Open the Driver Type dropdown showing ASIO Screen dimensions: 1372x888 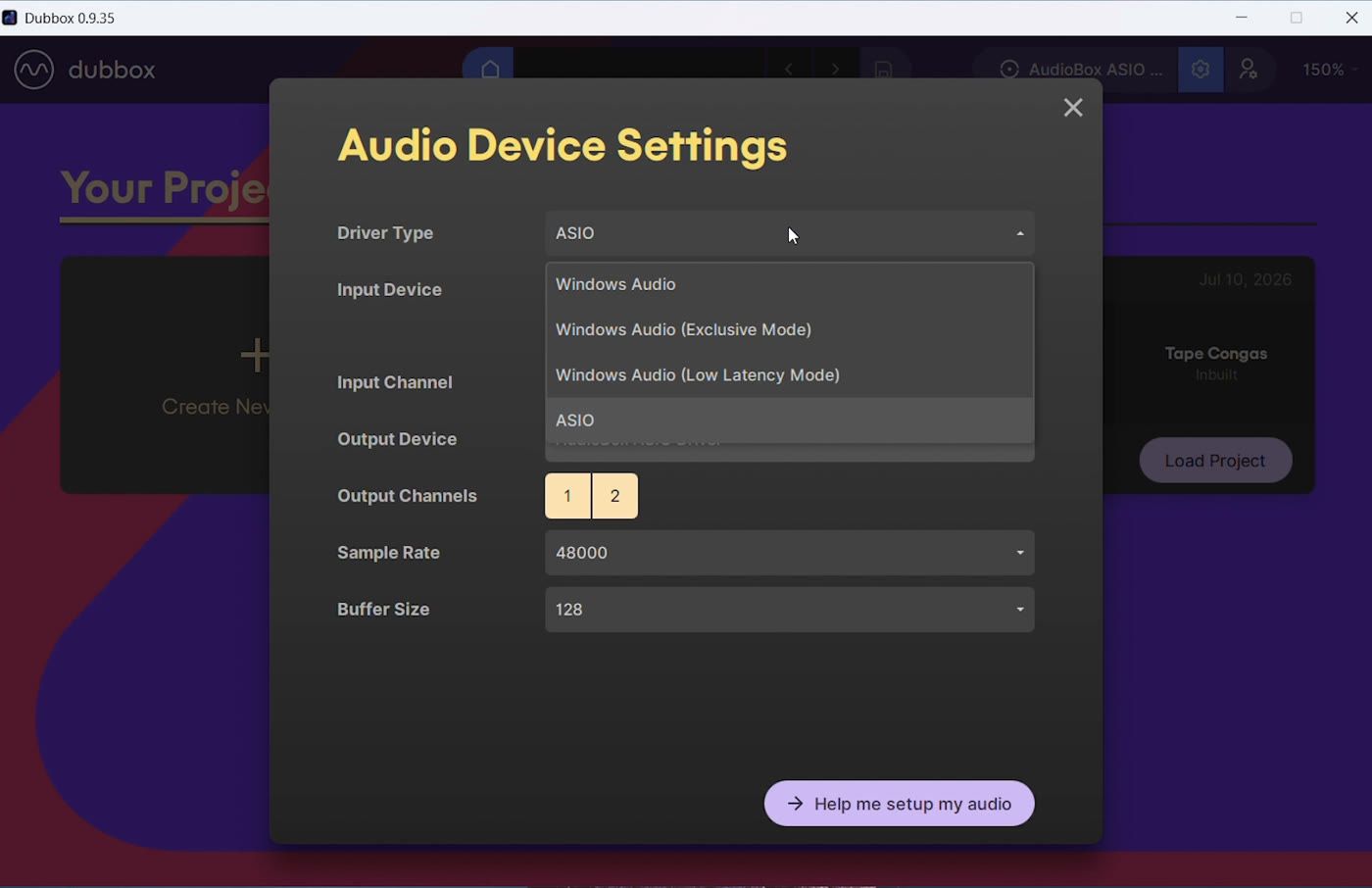(789, 233)
